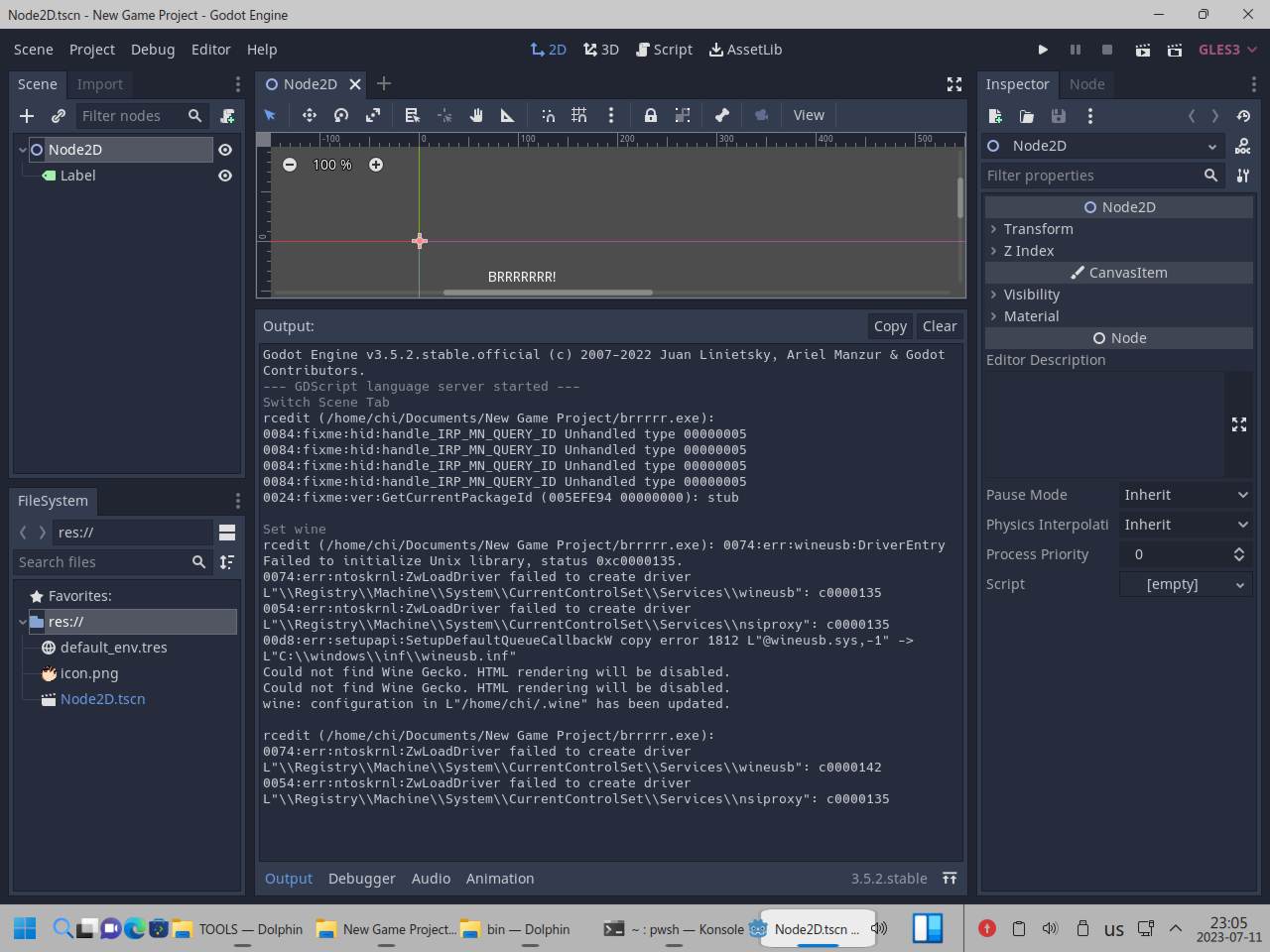Viewport: 1270px width, 952px height.
Task: Select the Scale Mode tool
Action: tap(373, 115)
